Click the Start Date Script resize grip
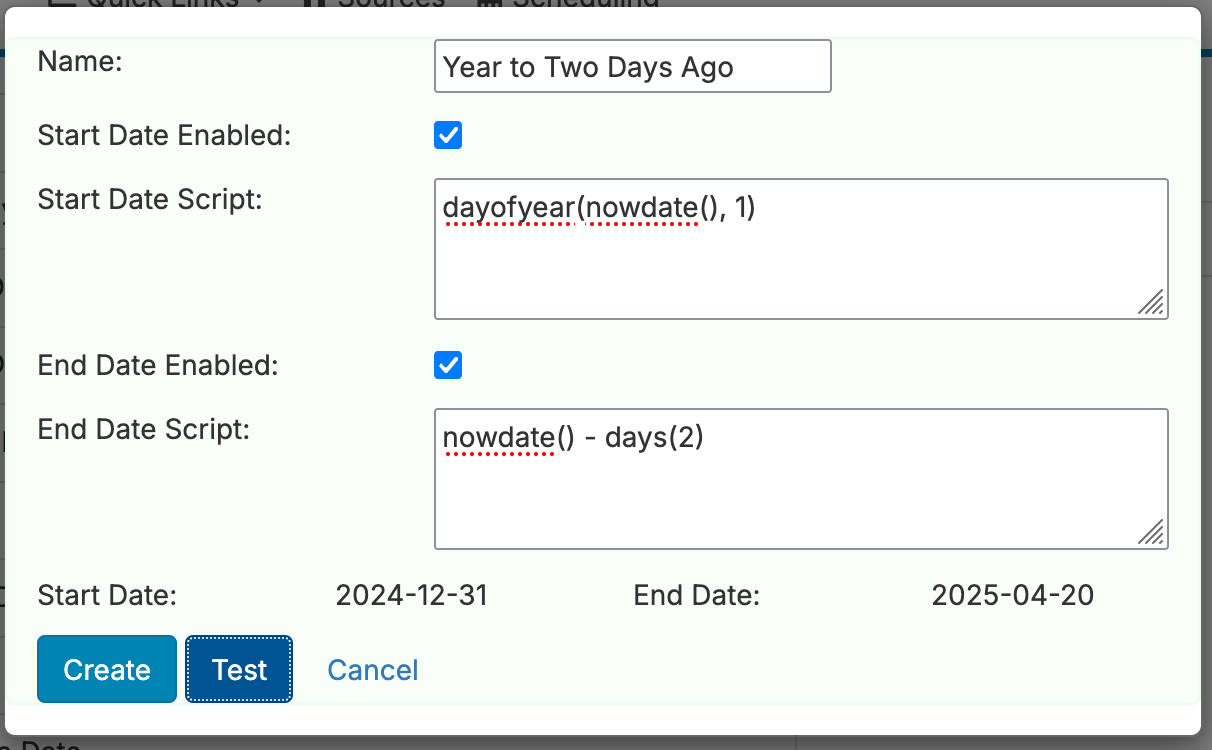The image size is (1212, 750). click(1151, 302)
